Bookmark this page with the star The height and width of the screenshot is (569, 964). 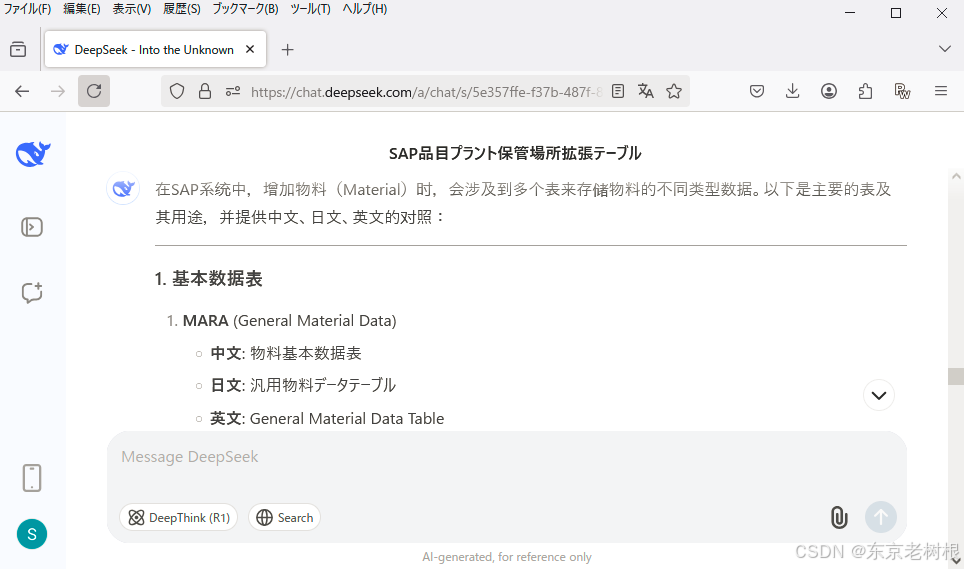point(674,92)
